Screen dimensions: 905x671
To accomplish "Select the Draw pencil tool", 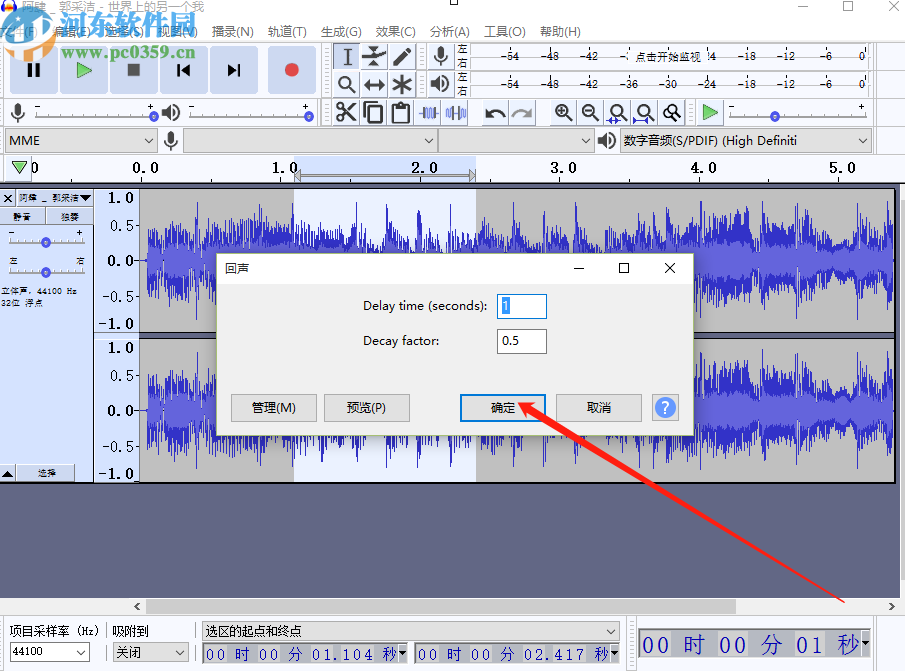I will [402, 57].
